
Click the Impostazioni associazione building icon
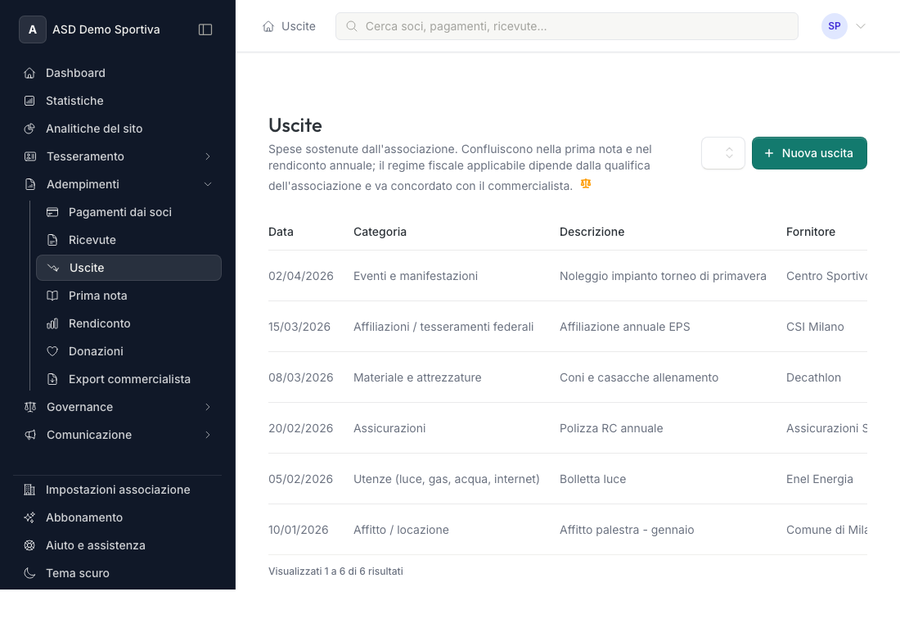tap(30, 490)
